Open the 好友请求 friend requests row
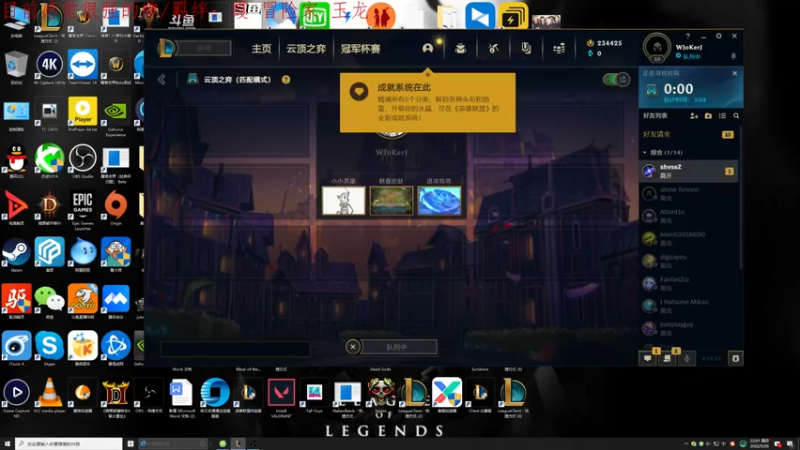Screen dimensions: 800x450 [x=688, y=134]
